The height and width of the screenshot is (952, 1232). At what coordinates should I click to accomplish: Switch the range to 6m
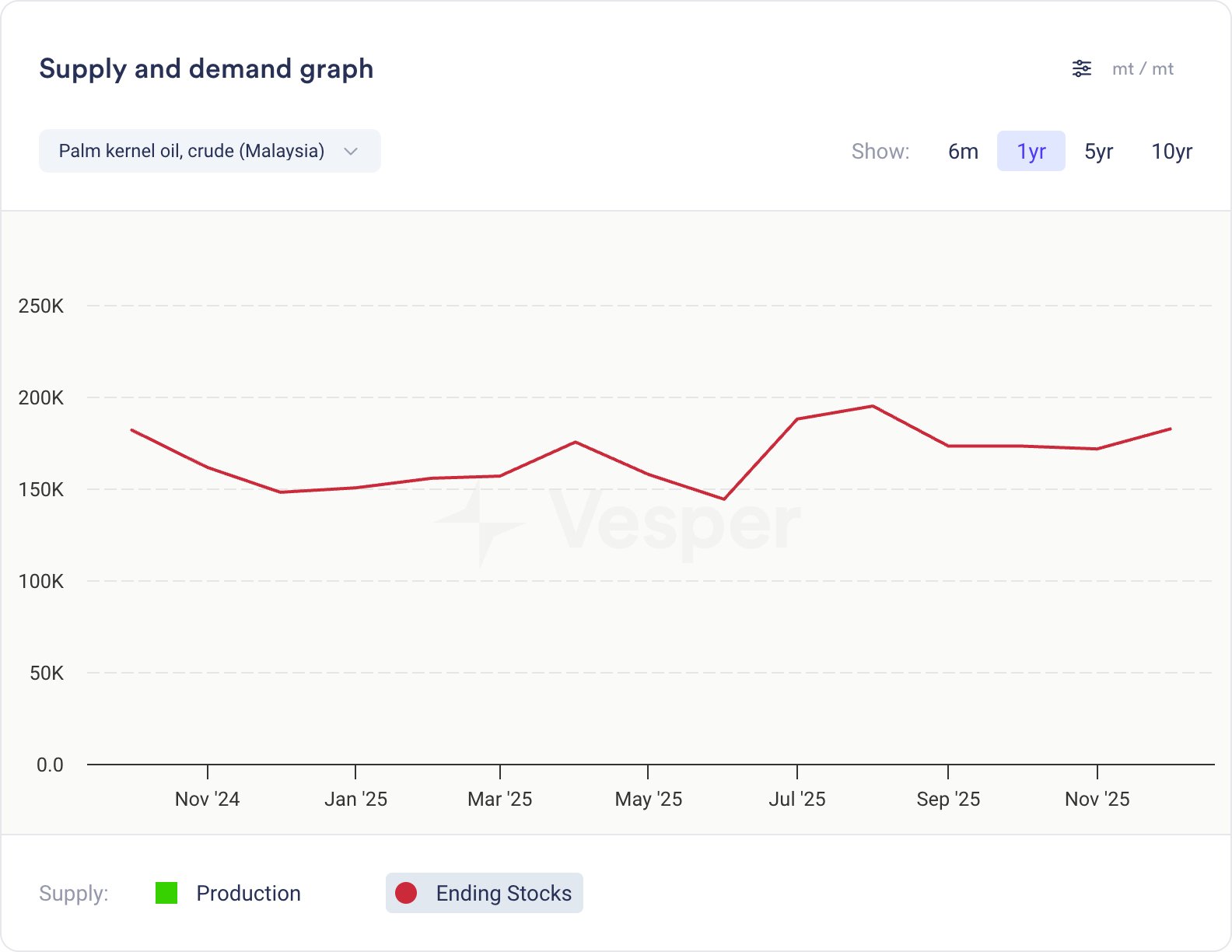tap(963, 151)
